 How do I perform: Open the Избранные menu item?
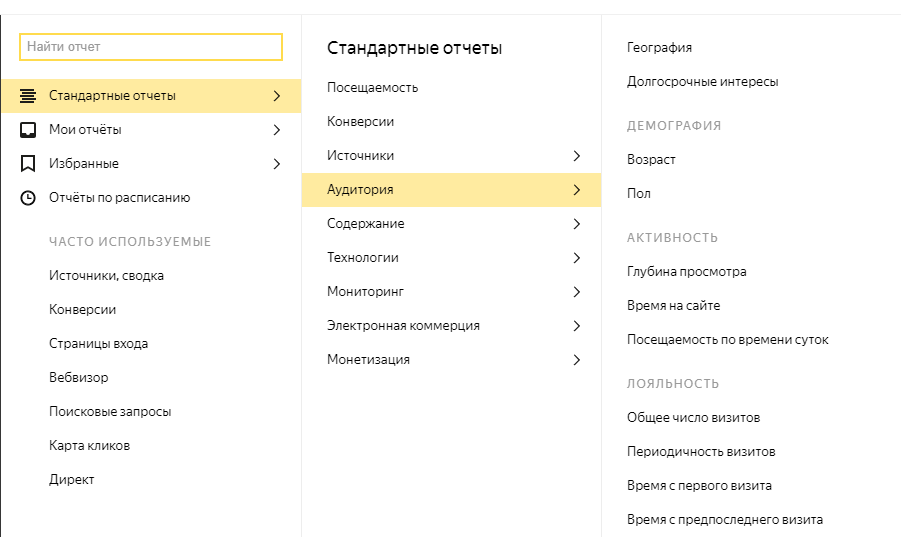pyautogui.click(x=151, y=164)
